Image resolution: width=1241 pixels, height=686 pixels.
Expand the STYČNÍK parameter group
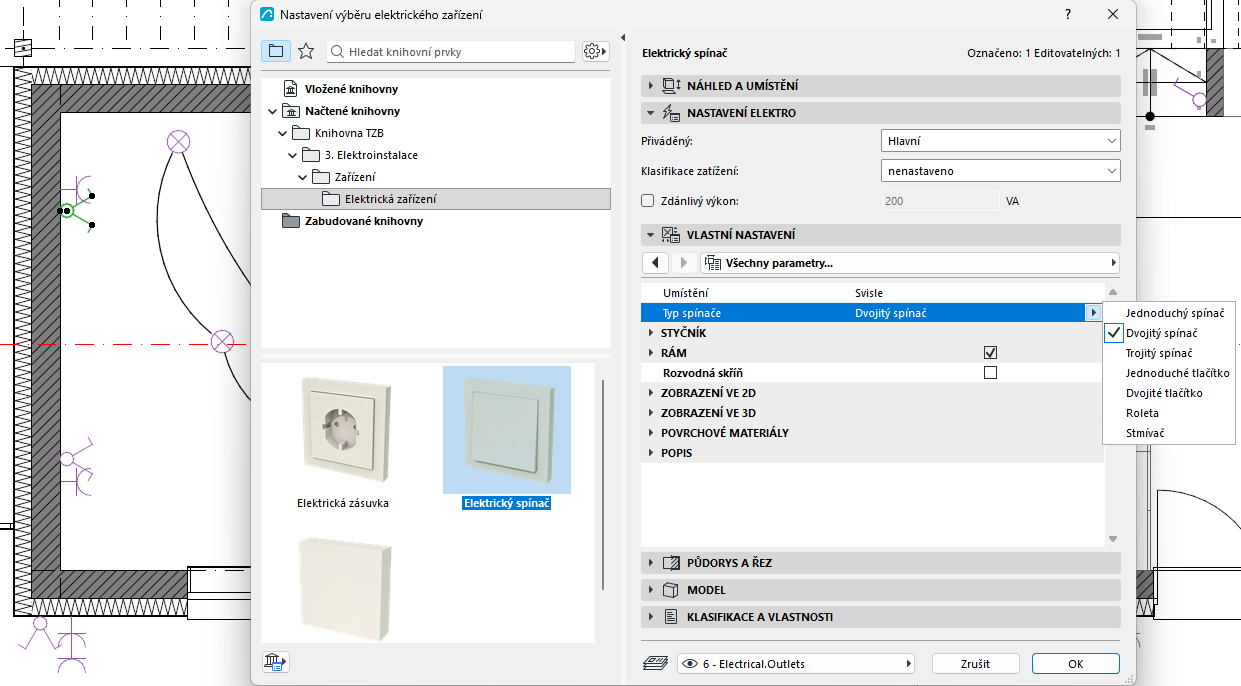click(x=651, y=333)
